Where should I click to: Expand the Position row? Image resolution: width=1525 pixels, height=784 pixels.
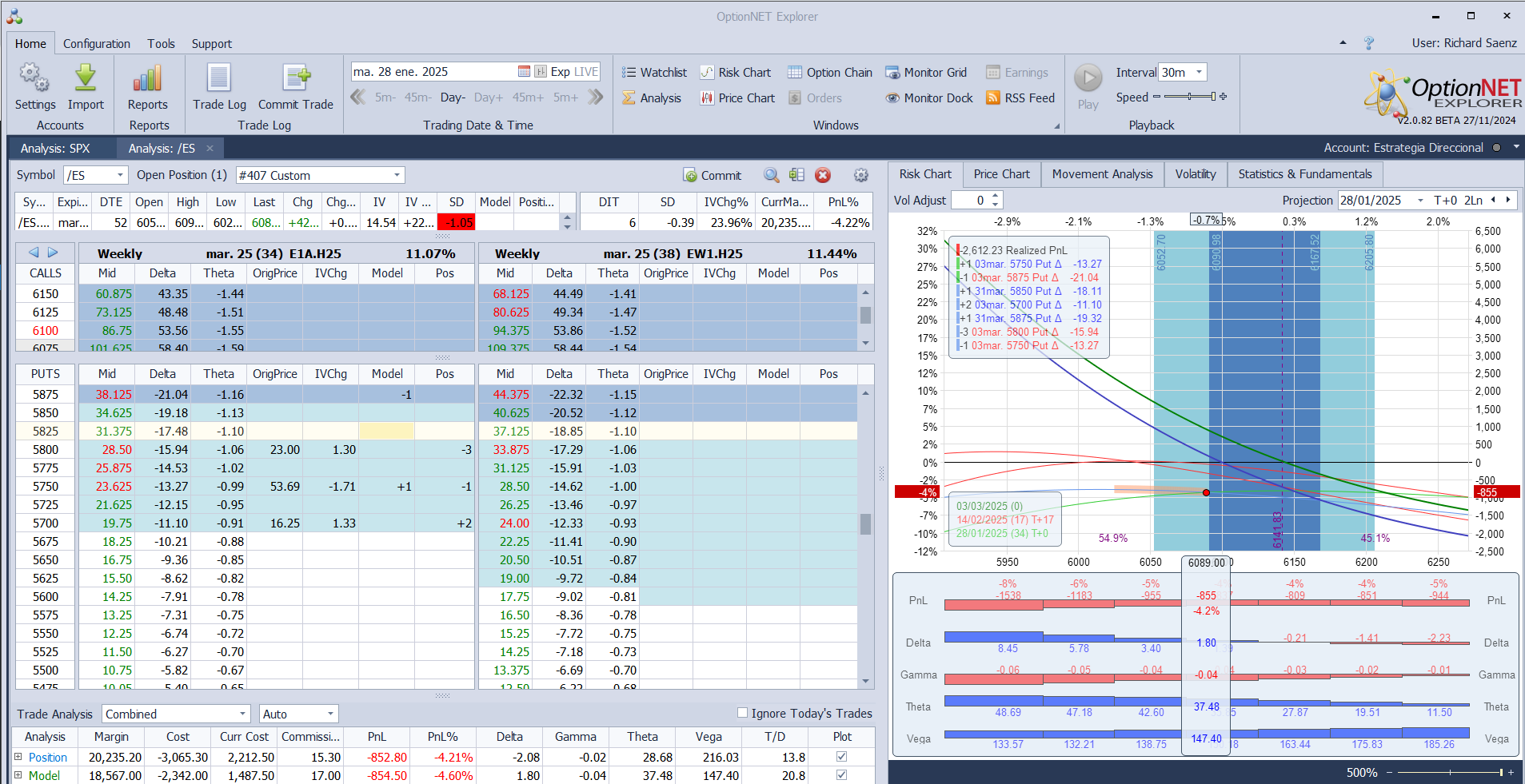pos(18,756)
